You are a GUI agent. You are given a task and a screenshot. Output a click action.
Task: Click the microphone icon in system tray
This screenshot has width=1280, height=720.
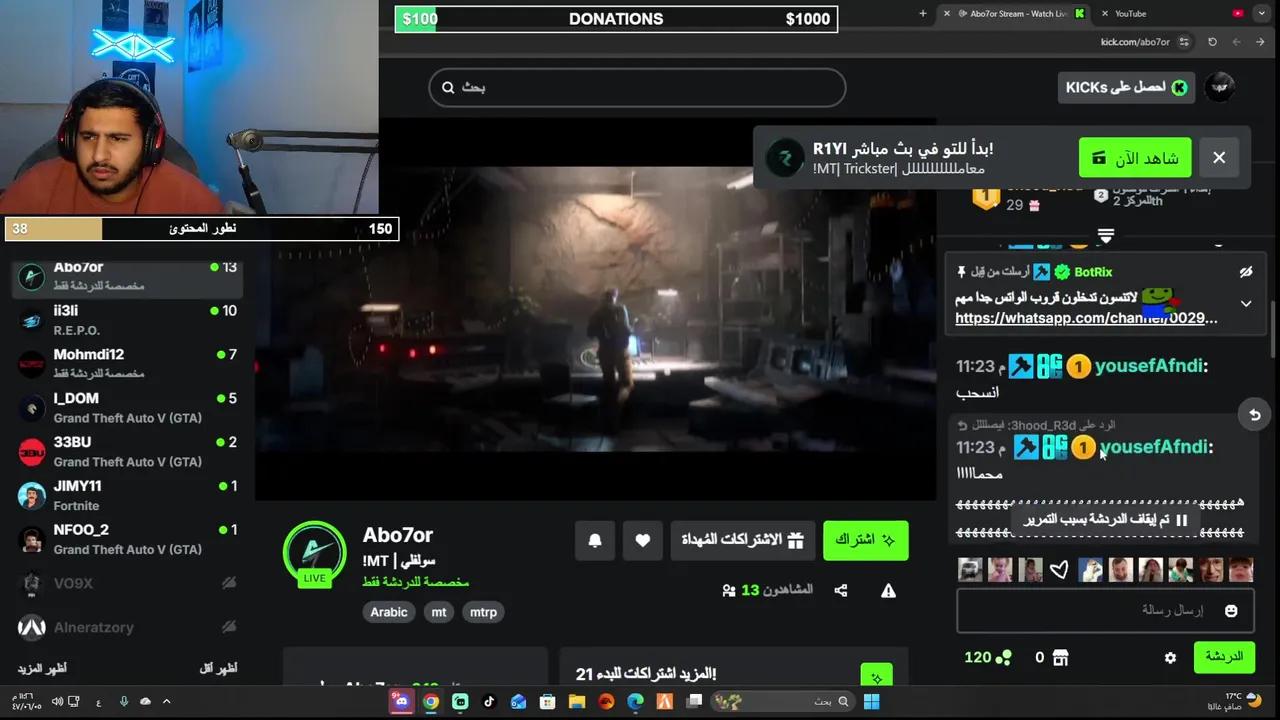124,702
